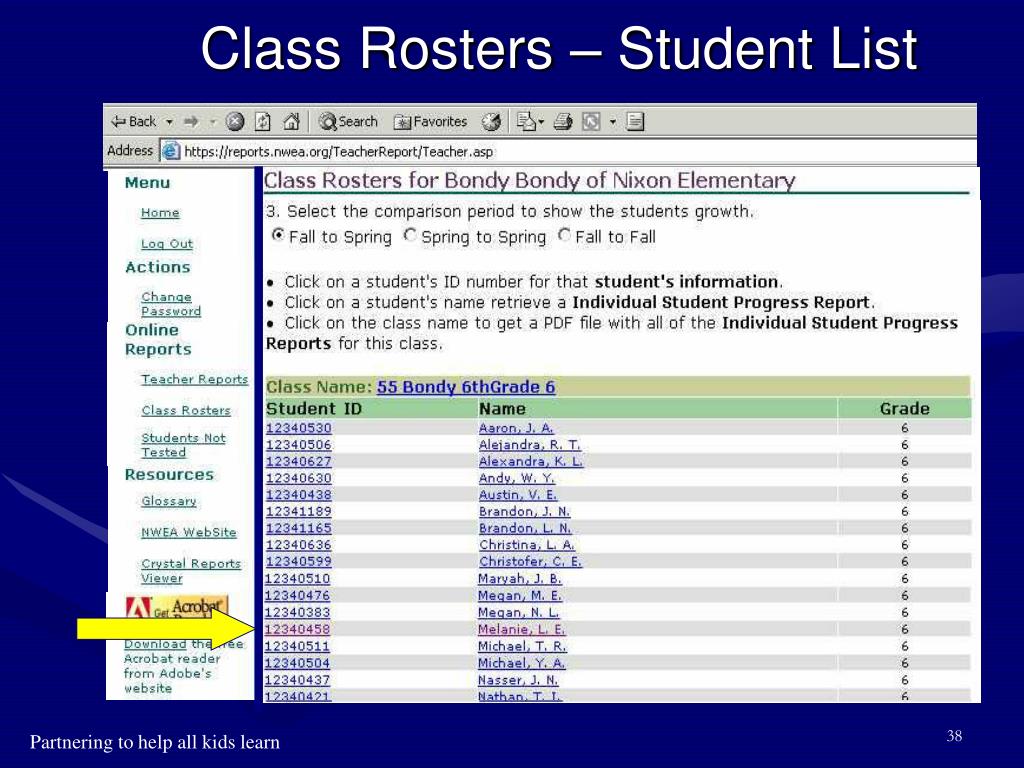This screenshot has height=768, width=1024.
Task: Click the browser Home icon
Action: click(291, 121)
